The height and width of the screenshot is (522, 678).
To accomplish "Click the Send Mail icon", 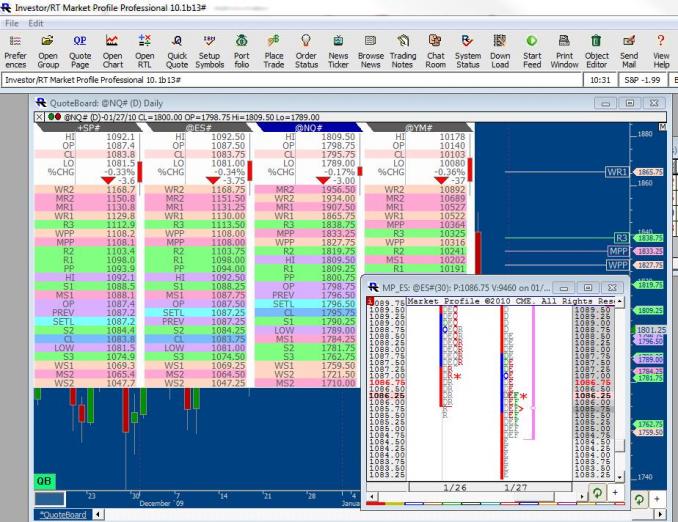I will coord(629,51).
